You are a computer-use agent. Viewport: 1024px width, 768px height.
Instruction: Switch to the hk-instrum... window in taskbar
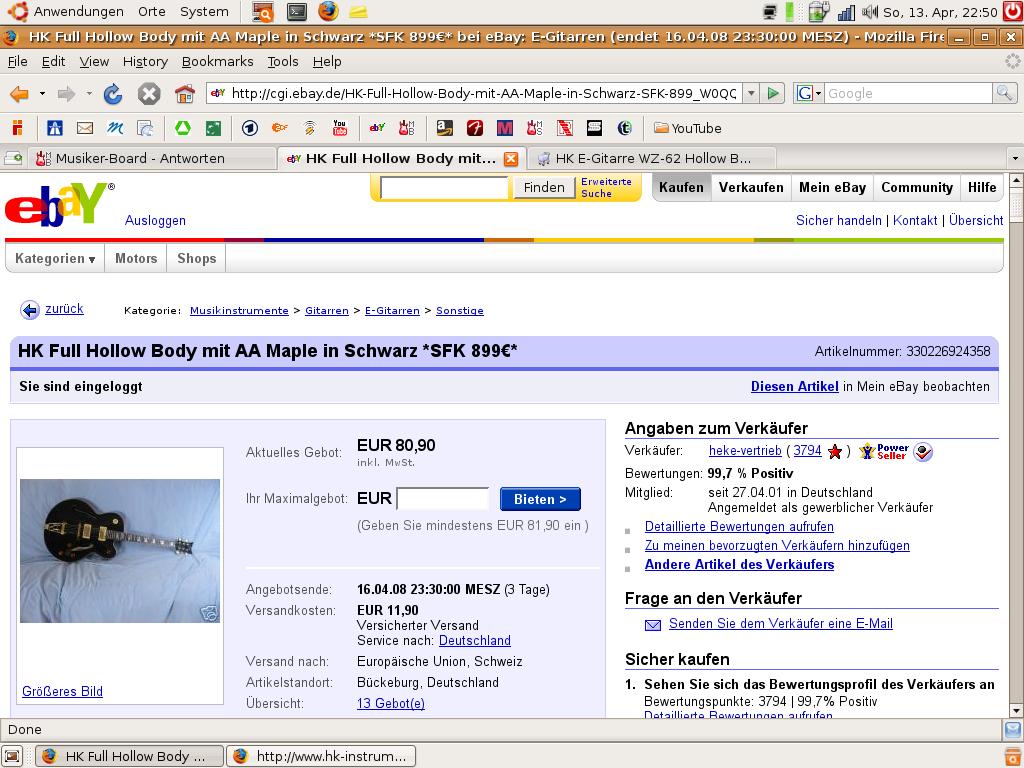point(321,756)
